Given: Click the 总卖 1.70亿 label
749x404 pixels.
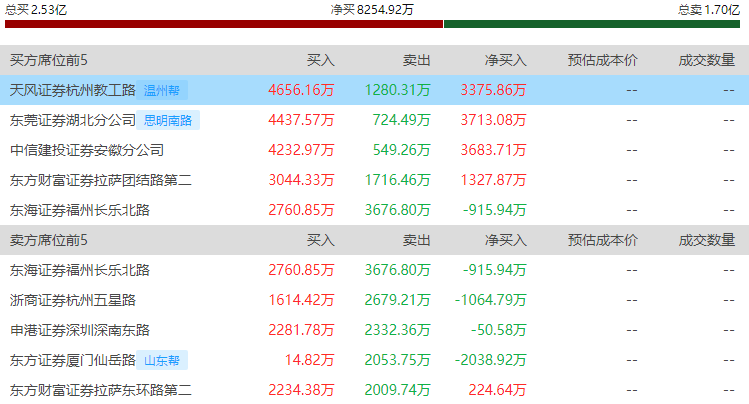Looking at the screenshot, I should [x=709, y=10].
